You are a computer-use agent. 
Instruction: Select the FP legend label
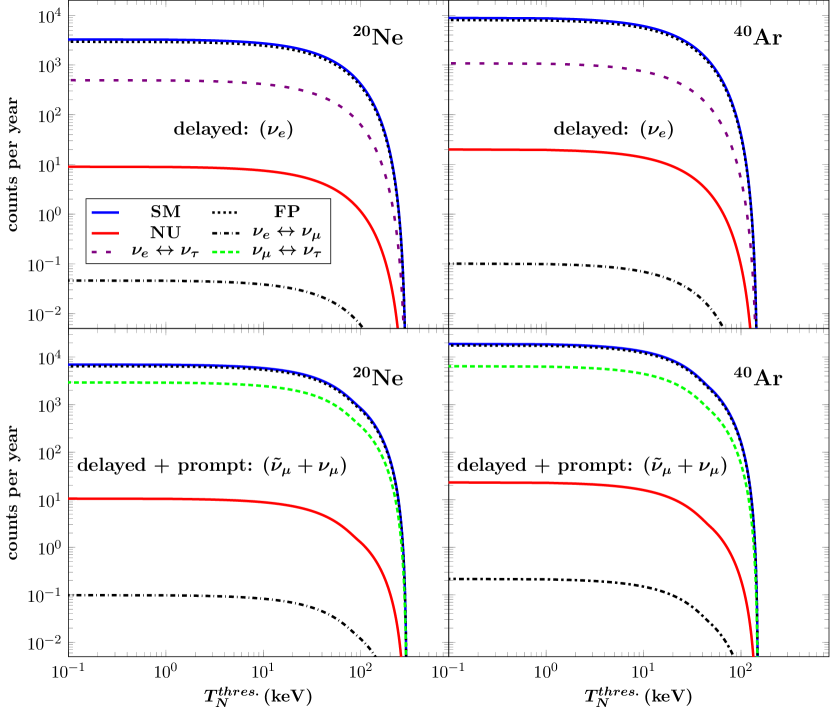click(x=289, y=212)
